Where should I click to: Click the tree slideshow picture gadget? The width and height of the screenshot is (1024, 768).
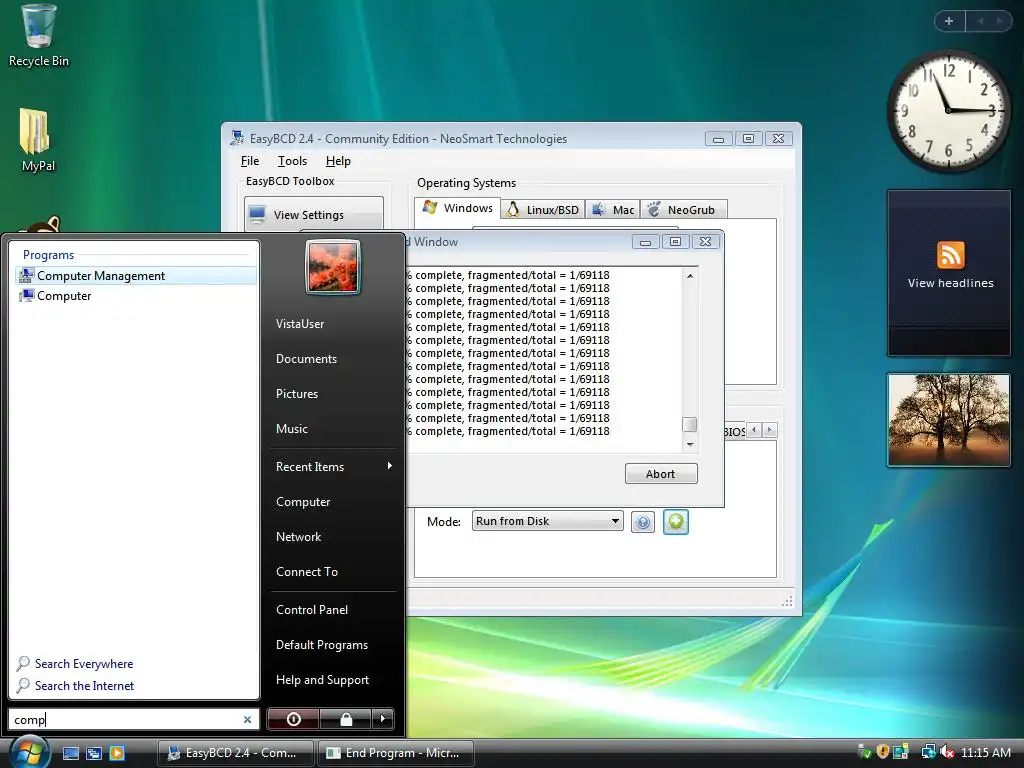tap(948, 420)
